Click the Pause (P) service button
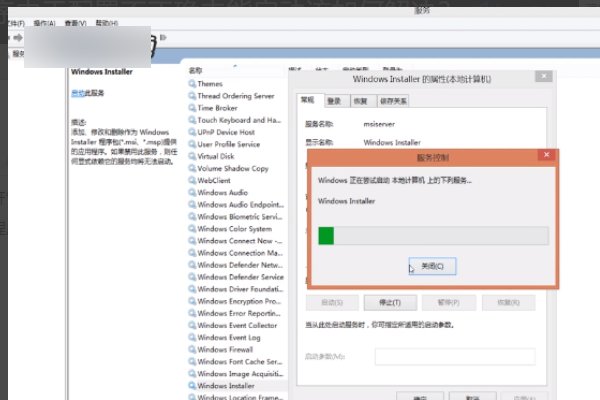This screenshot has height=400, width=600. click(449, 302)
